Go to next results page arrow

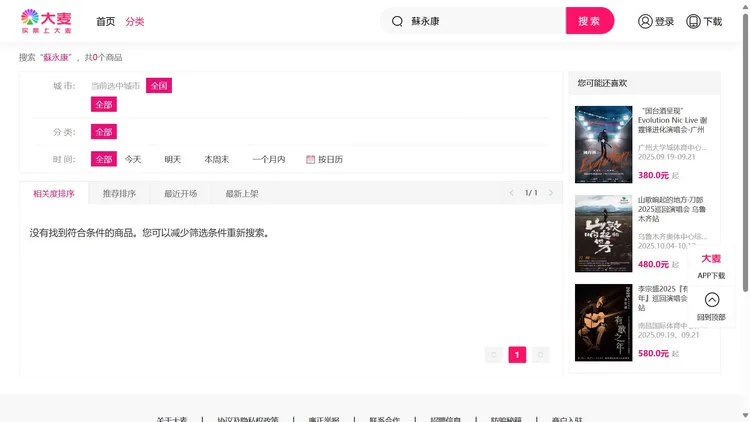click(541, 354)
